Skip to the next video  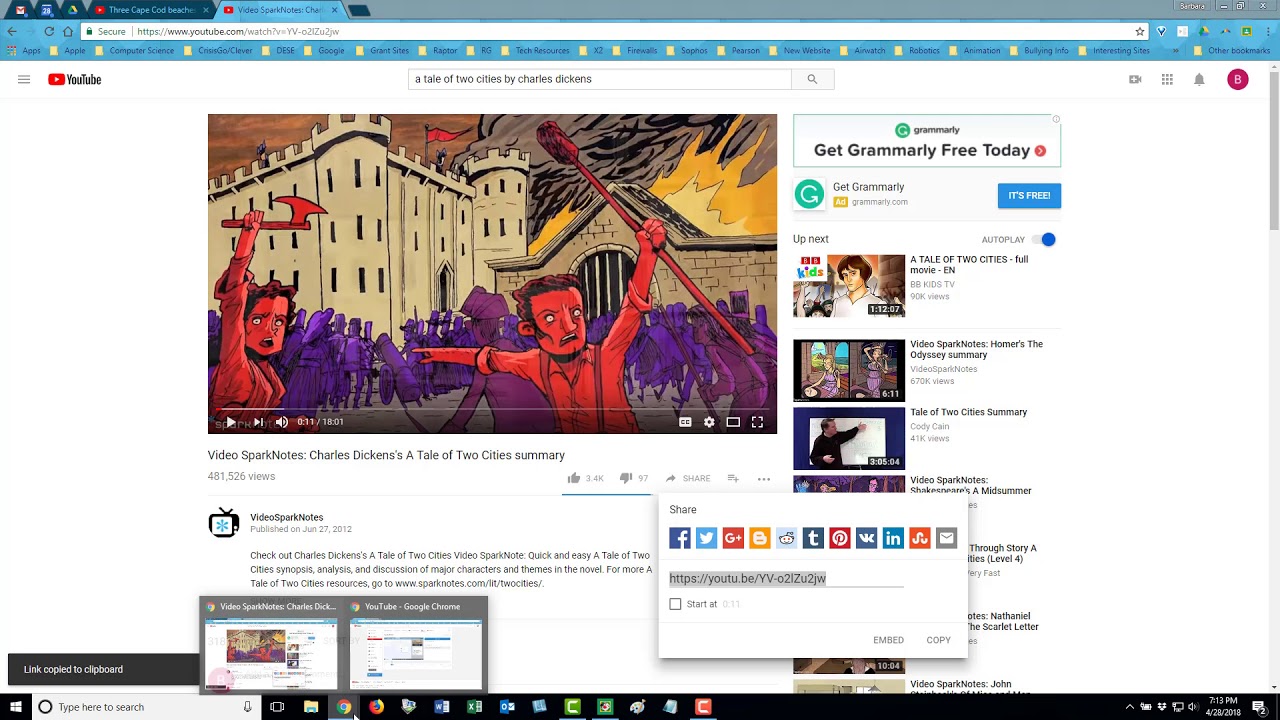[258, 422]
